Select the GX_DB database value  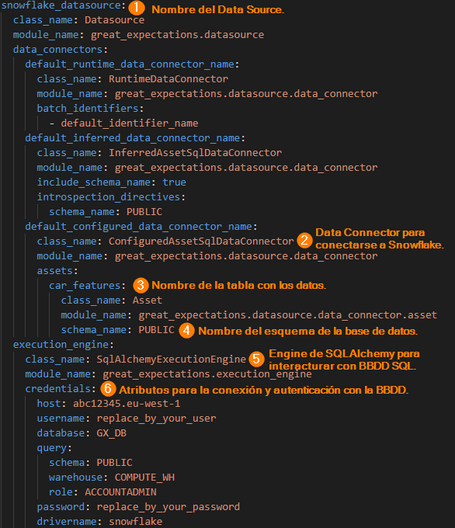pyautogui.click(x=111, y=433)
